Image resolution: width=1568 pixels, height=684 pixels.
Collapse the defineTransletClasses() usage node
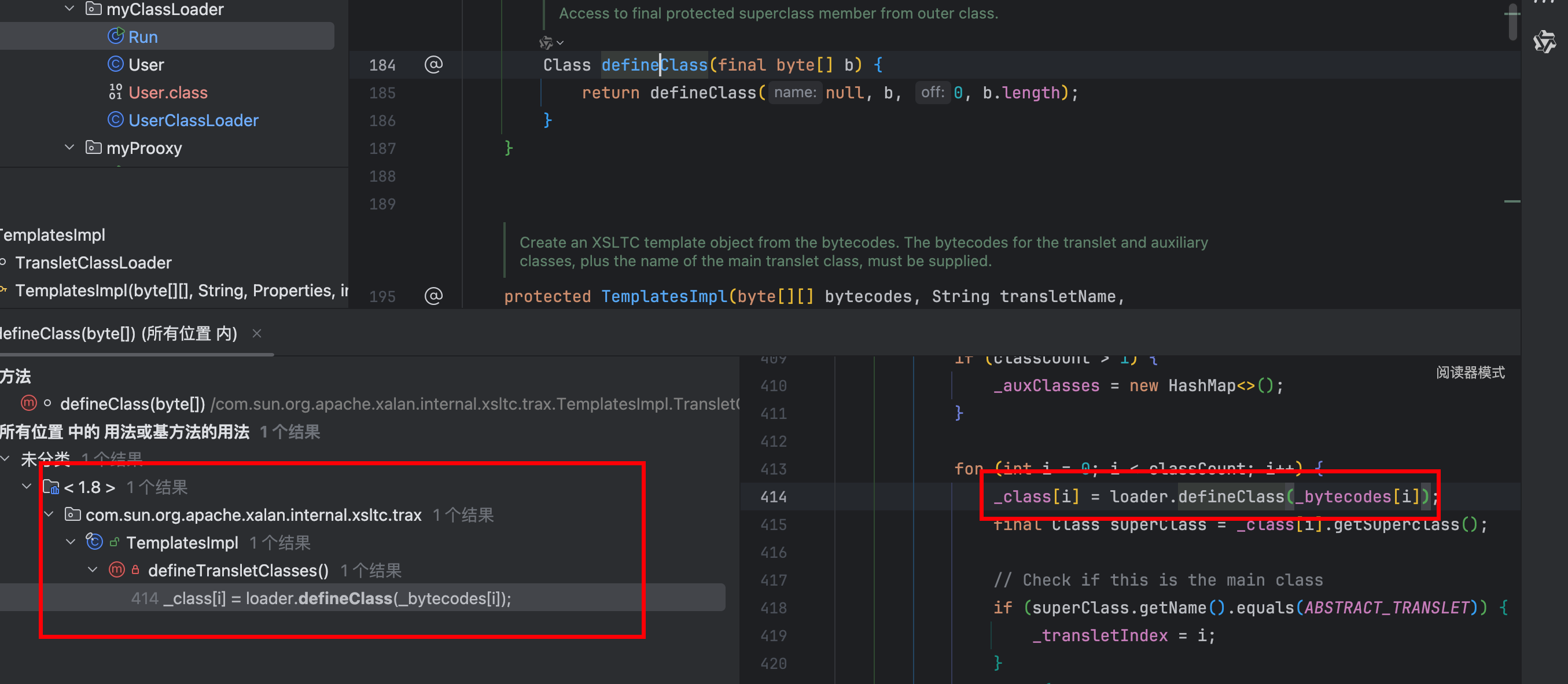pyautogui.click(x=93, y=570)
